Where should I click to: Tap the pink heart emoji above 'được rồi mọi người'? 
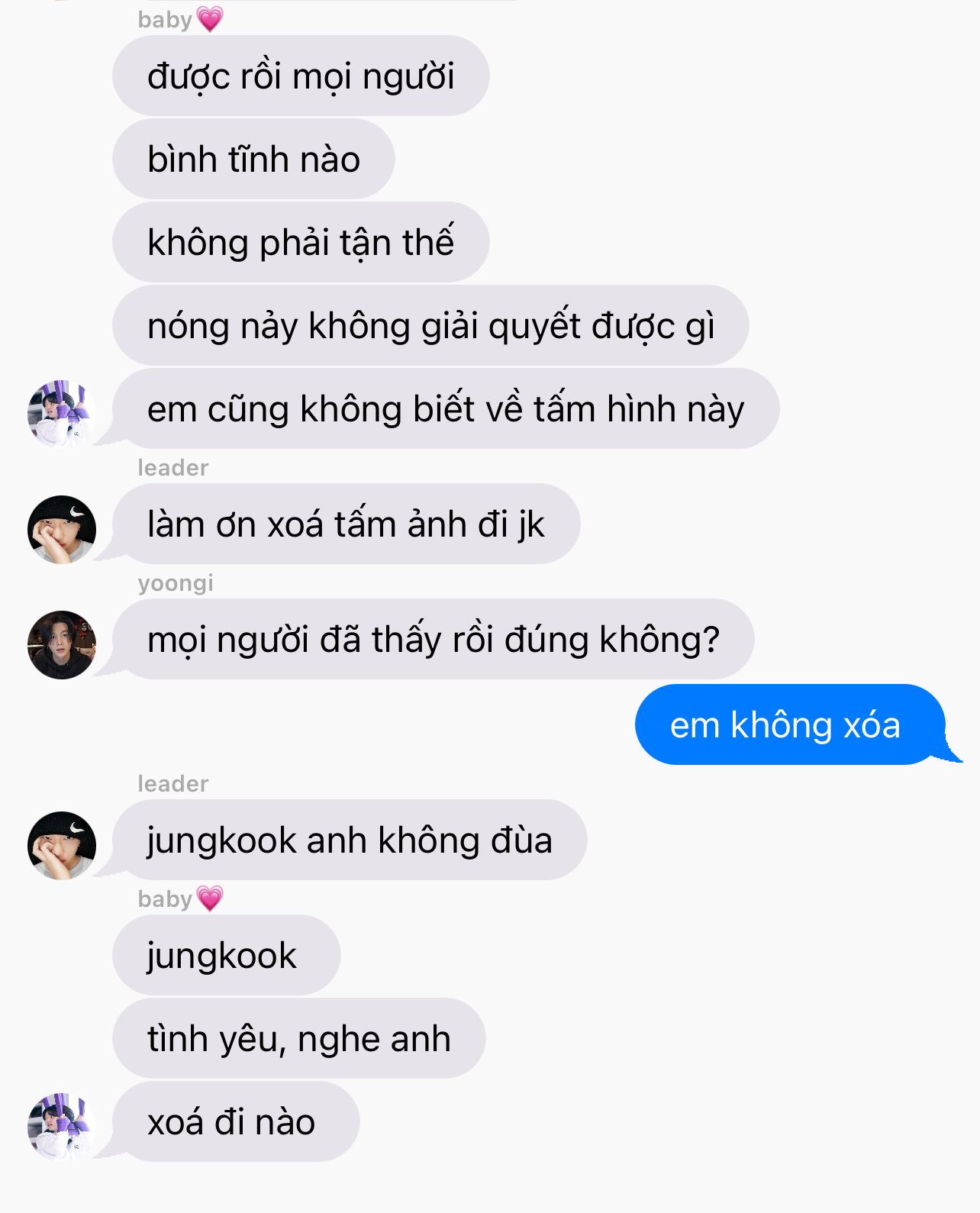click(210, 19)
